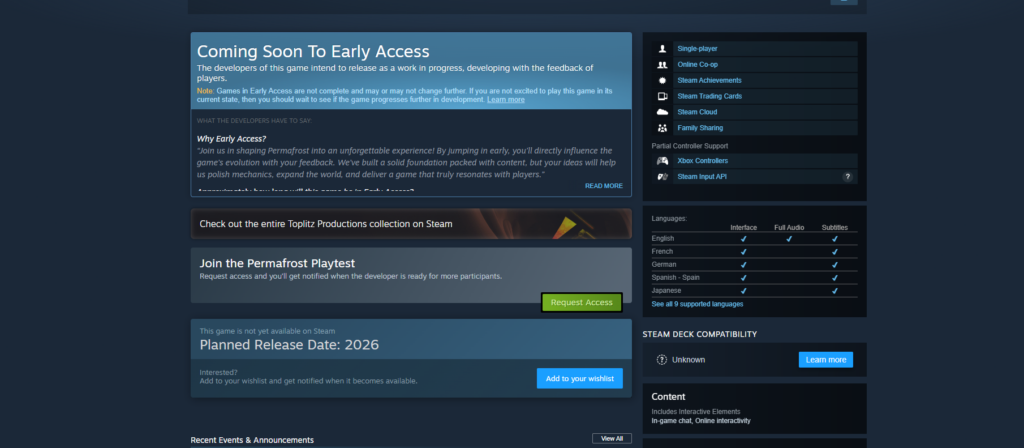Click the Steam Input API icon

click(x=662, y=177)
